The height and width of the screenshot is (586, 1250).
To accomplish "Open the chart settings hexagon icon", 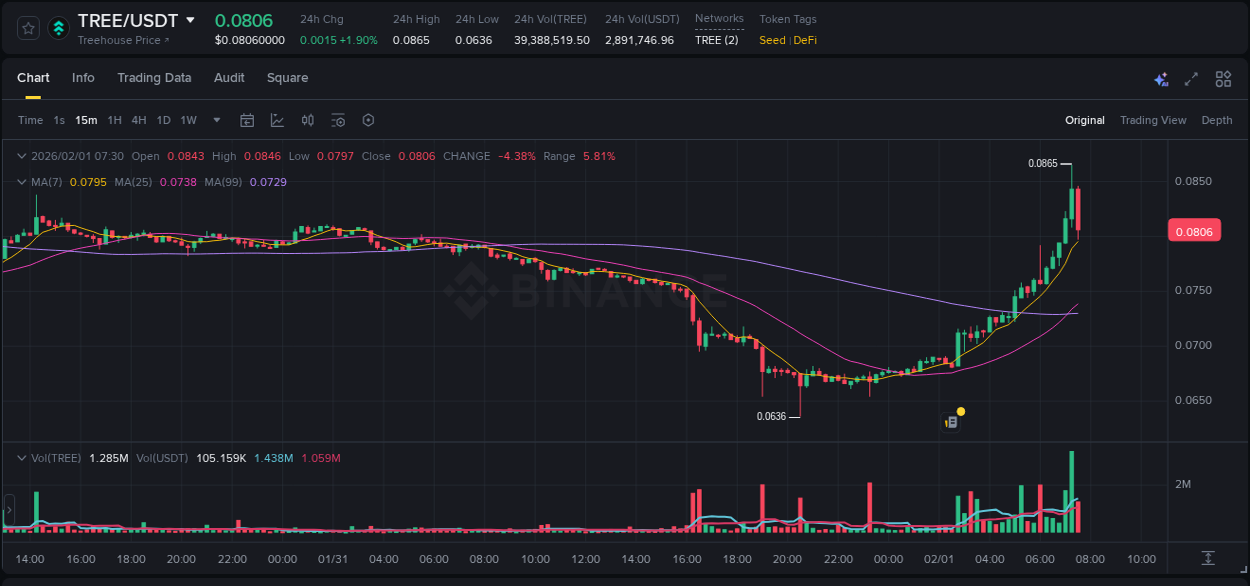I will click(368, 120).
